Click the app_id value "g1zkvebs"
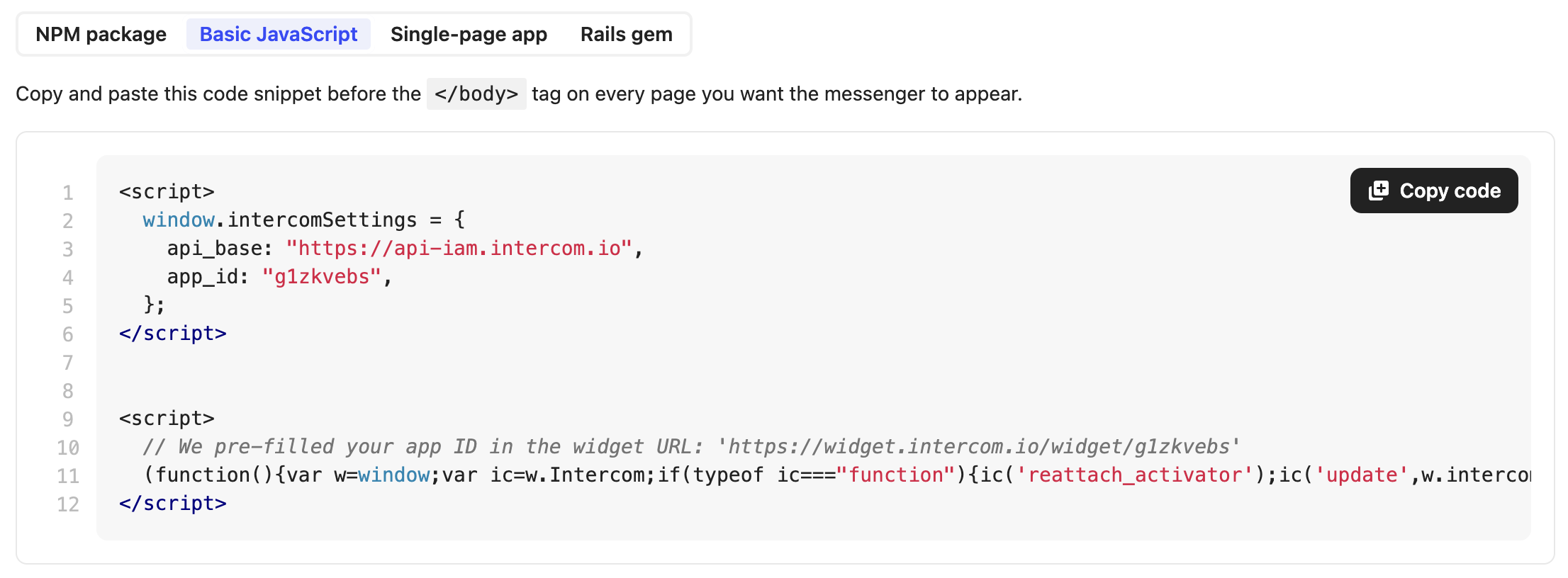Image resolution: width=1568 pixels, height=578 pixels. click(x=322, y=277)
